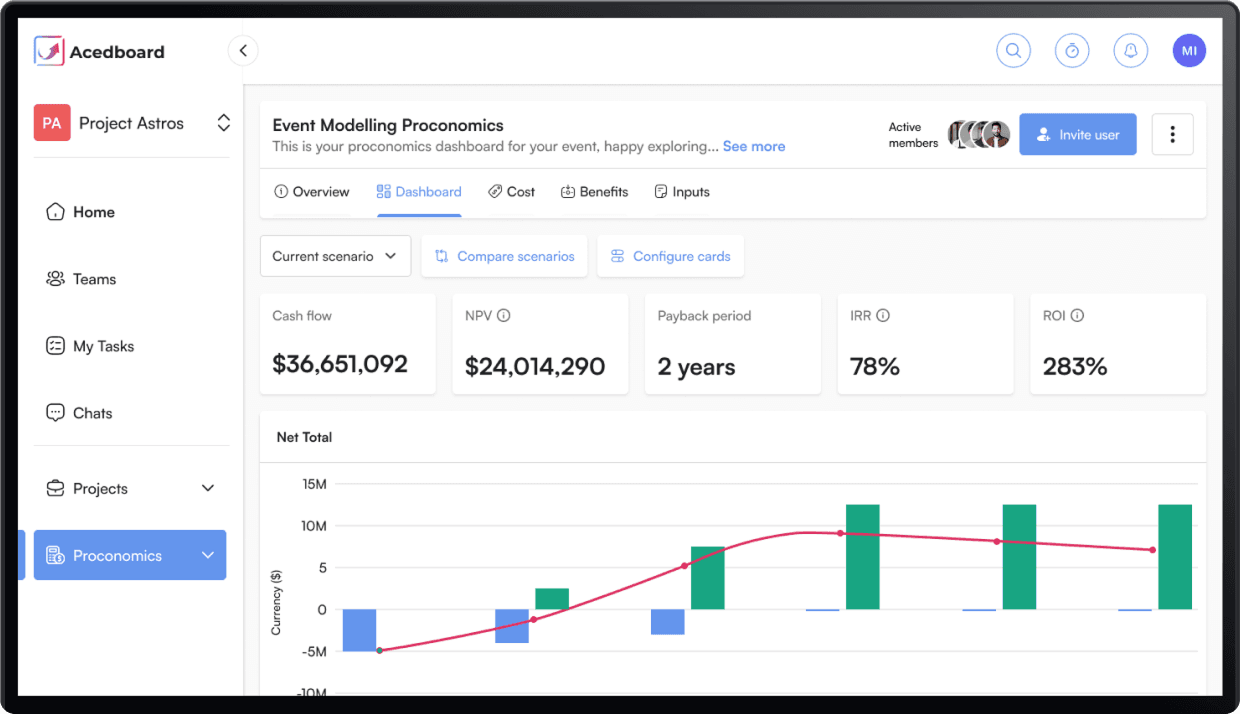Click the collapse arrow beside the sidebar
Screen dimensions: 1240x714
[243, 49]
